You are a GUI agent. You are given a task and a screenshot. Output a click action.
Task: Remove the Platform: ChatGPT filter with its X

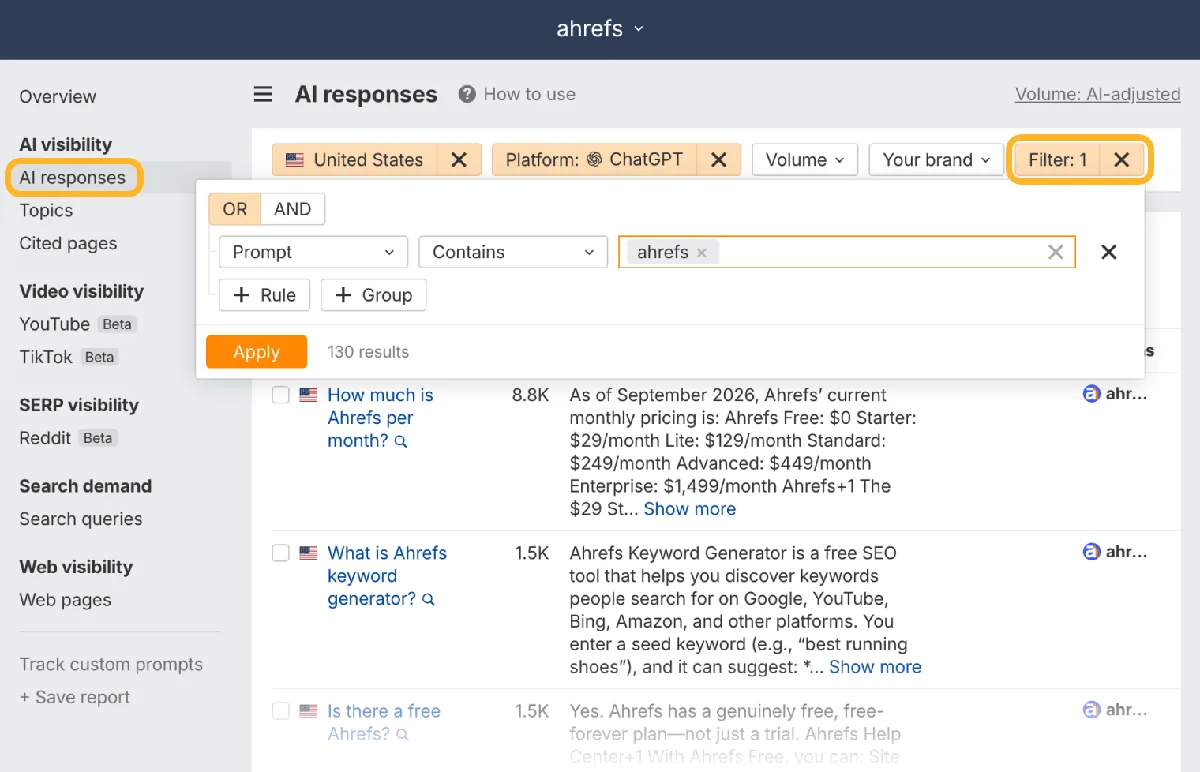718,160
